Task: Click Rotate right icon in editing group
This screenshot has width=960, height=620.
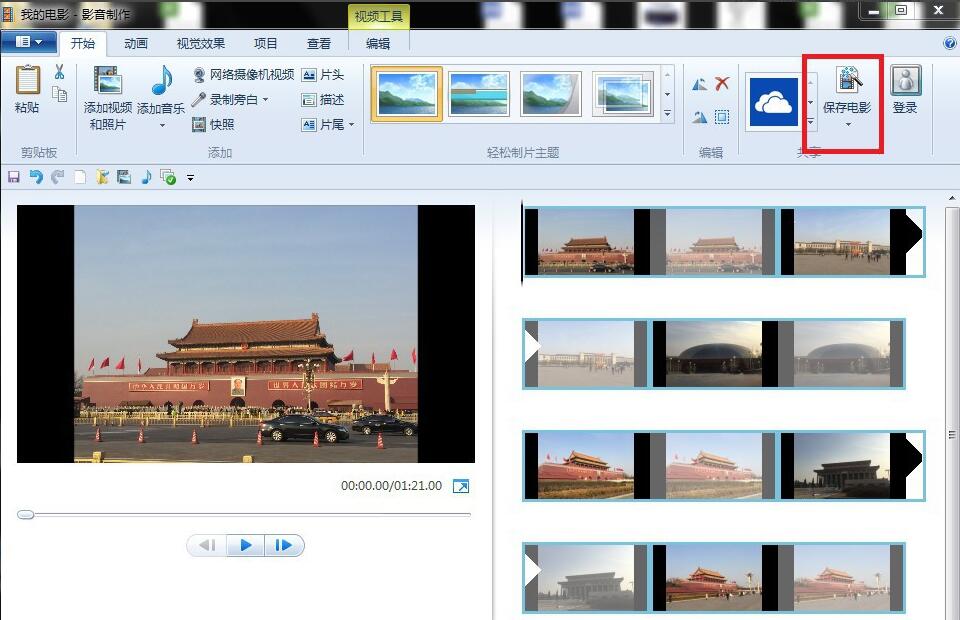Action: tap(699, 116)
